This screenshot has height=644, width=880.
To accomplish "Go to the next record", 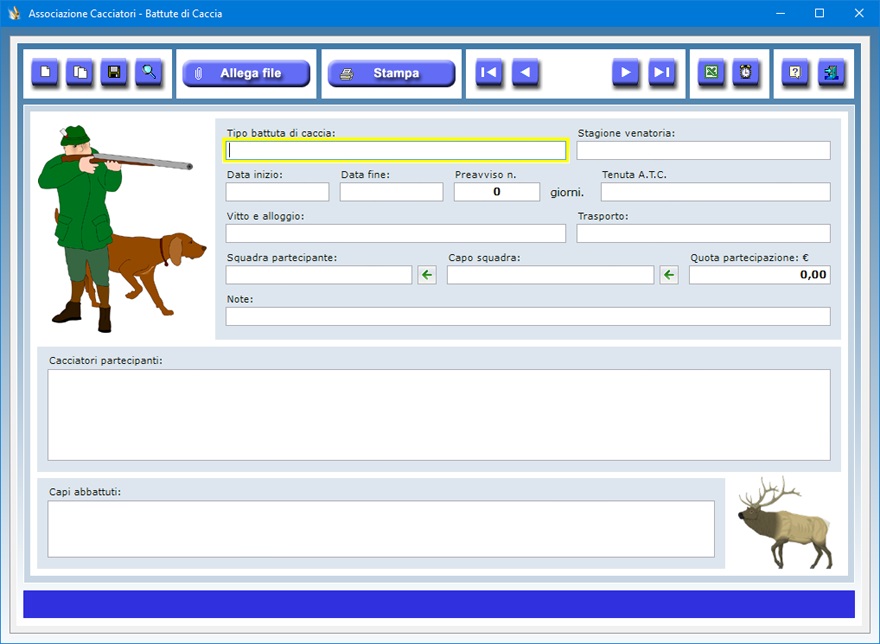I will 625,72.
